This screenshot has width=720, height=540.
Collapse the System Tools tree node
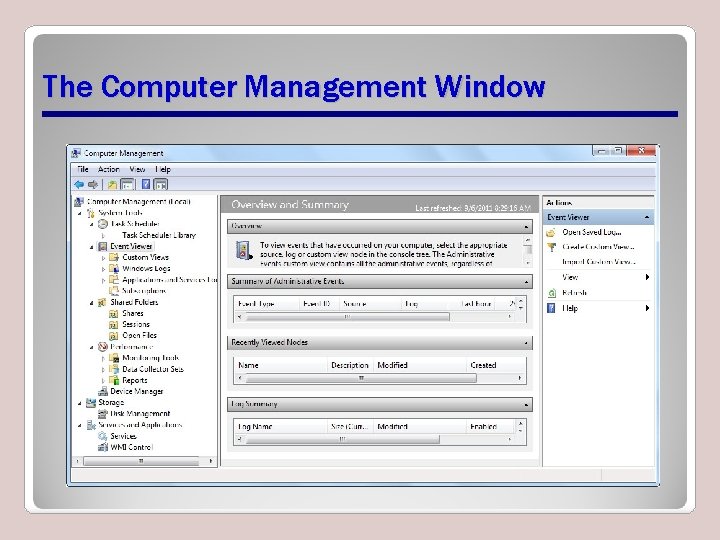coord(80,214)
